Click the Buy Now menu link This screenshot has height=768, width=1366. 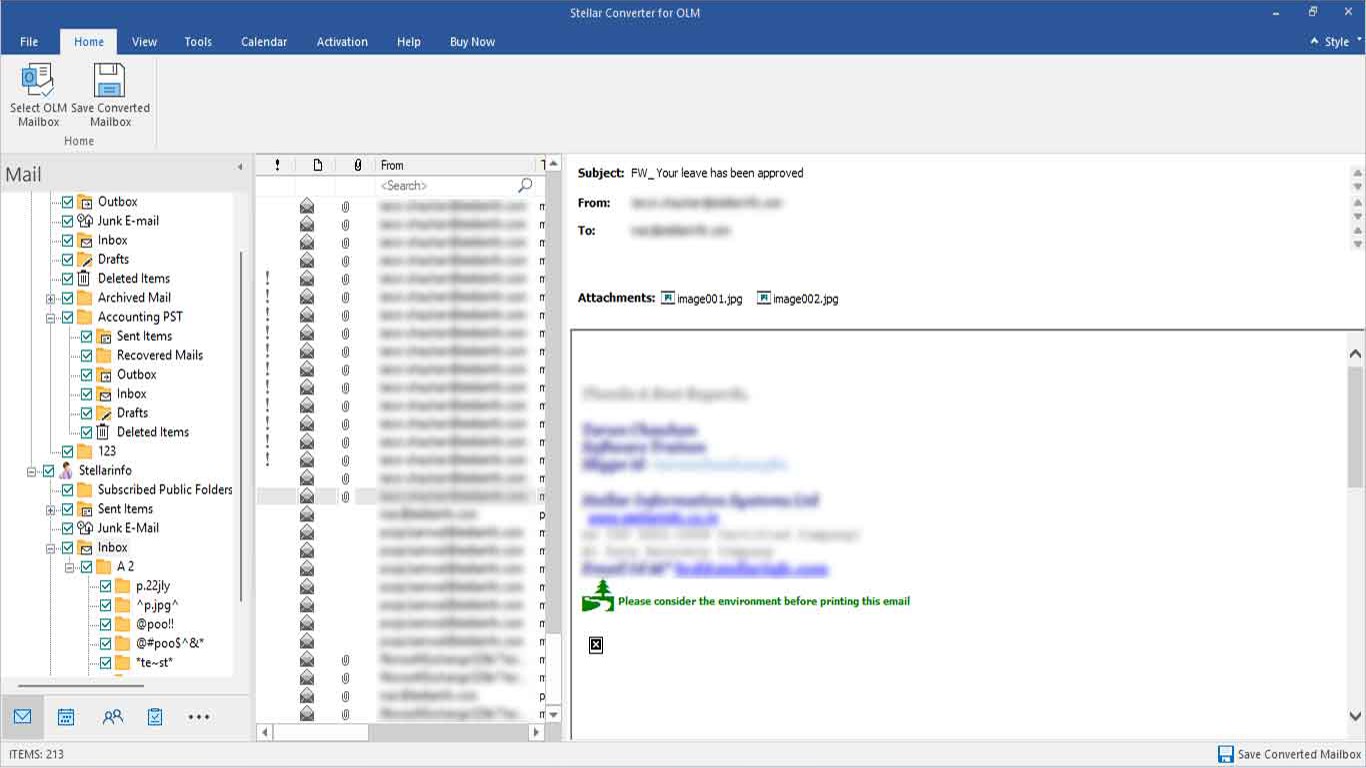(x=472, y=42)
